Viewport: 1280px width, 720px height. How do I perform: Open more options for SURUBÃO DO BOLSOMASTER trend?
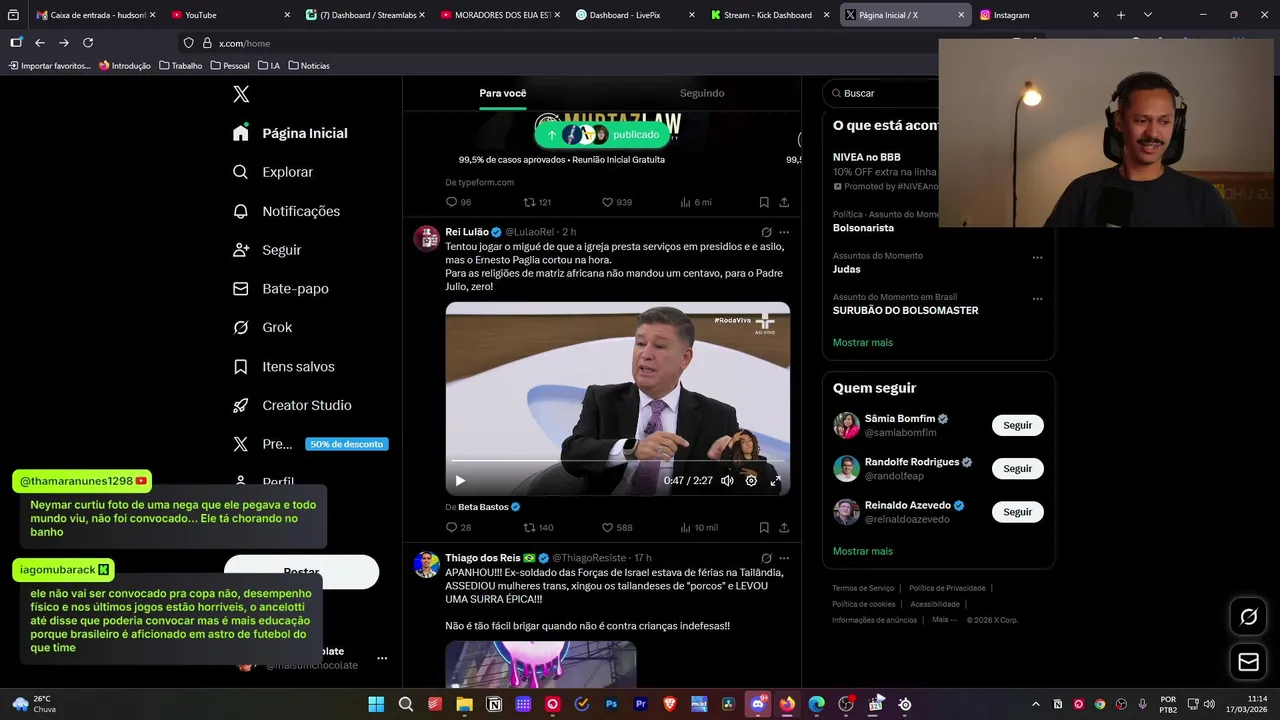coord(1037,298)
